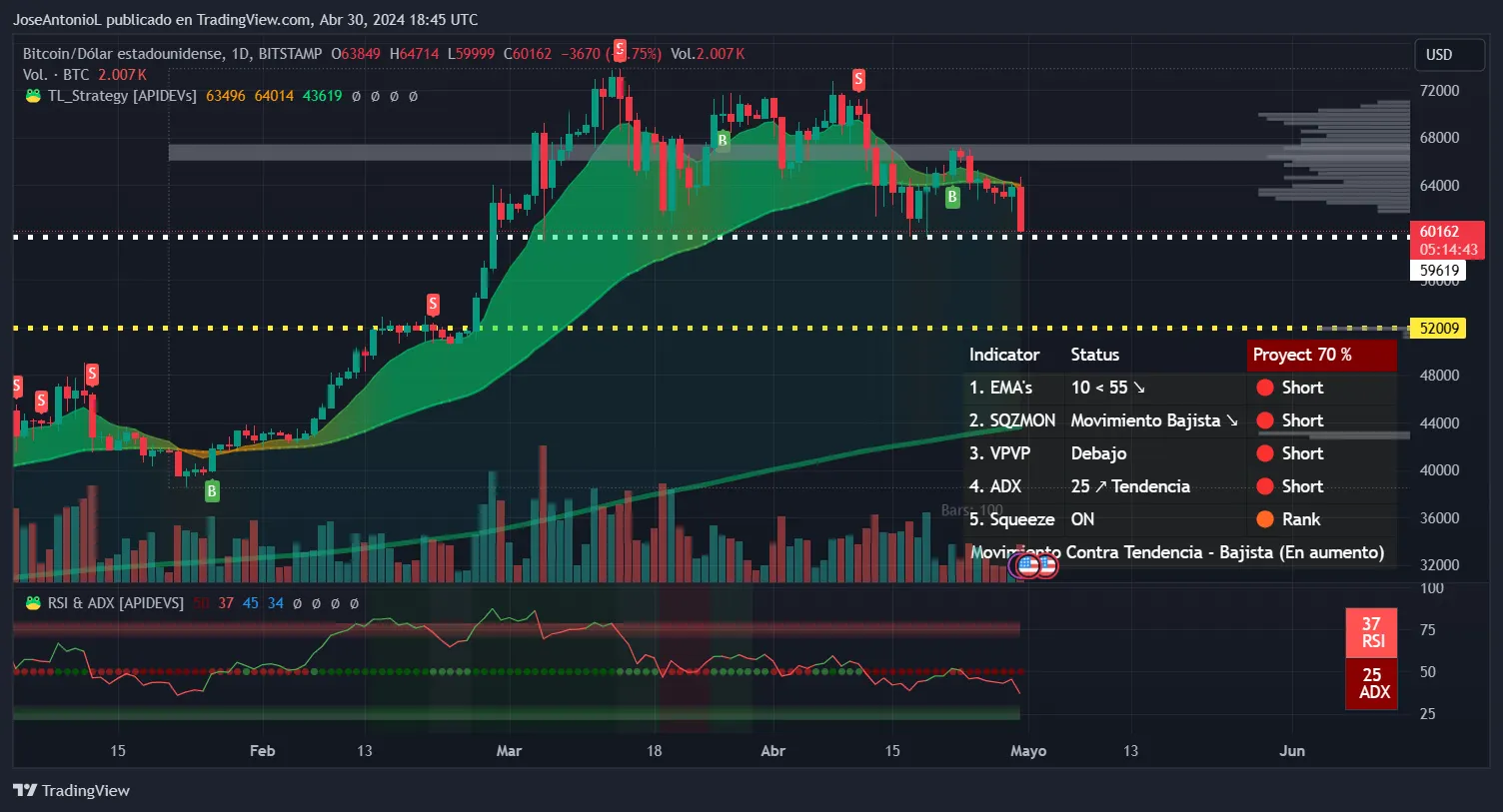Click the 1D interval in chart title
Viewport: 1503px width, 812px height.
tap(240, 54)
